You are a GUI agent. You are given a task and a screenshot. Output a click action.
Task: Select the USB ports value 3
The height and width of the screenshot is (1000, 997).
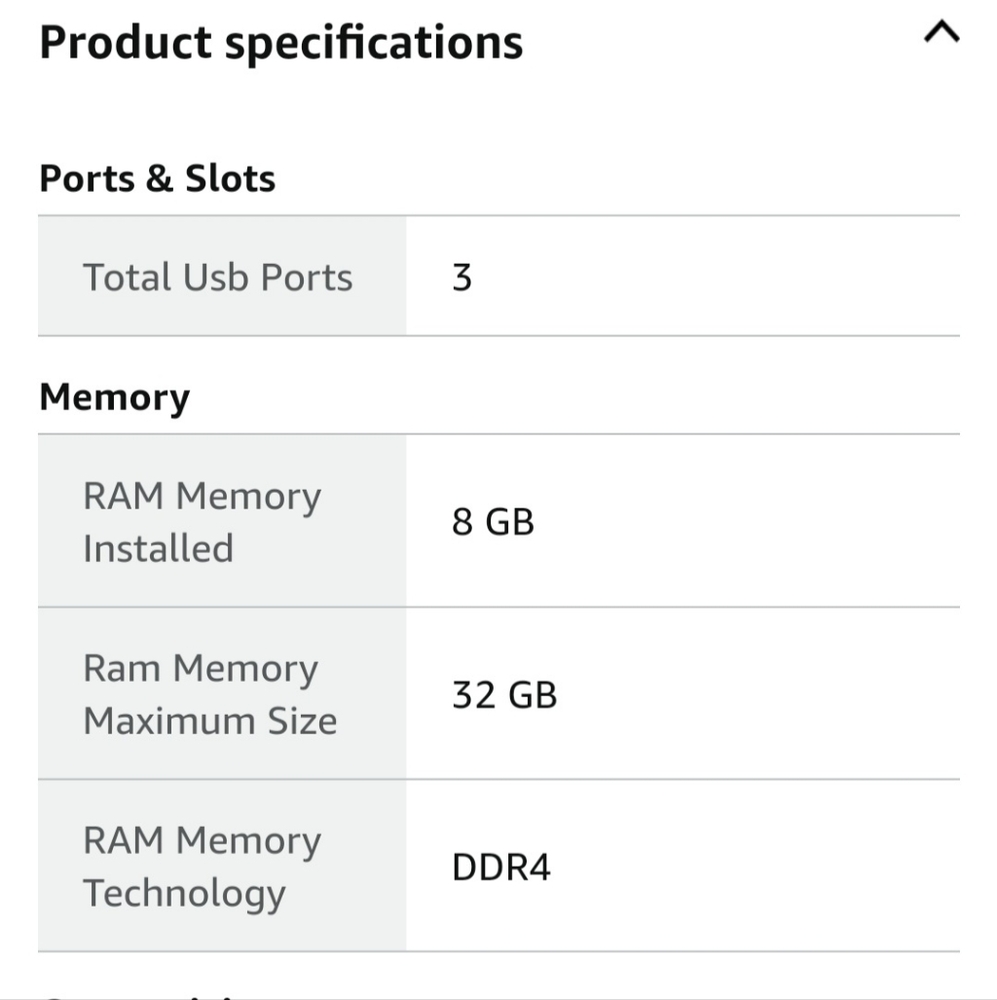[462, 278]
